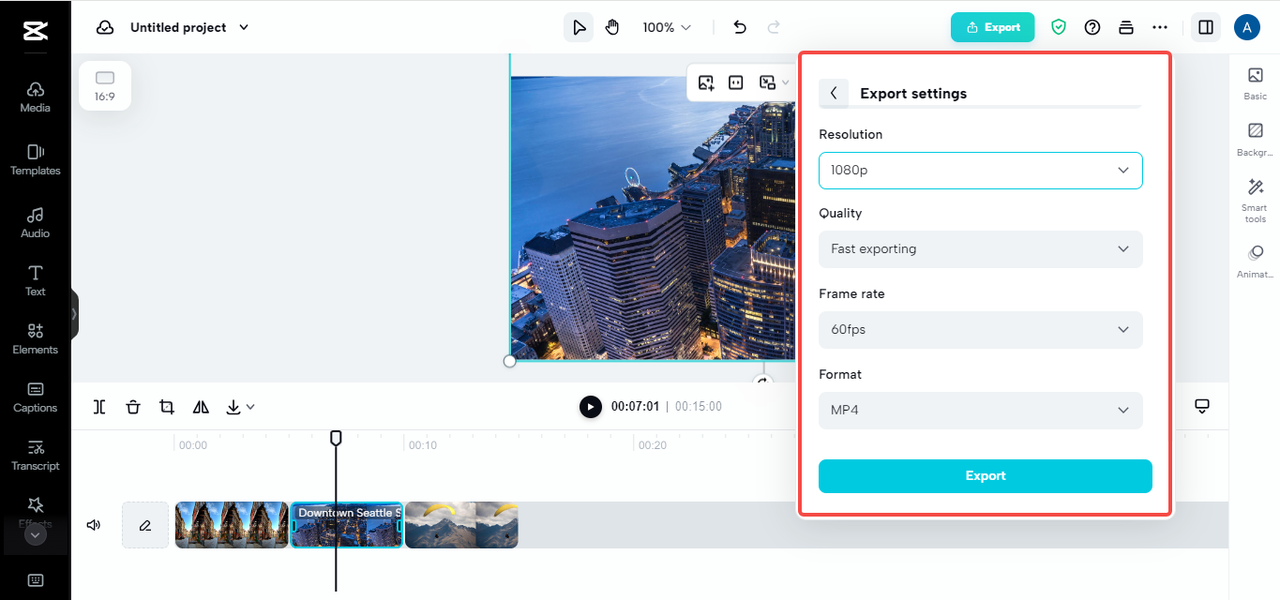
Task: Click the rotate handle below the preview
Action: (763, 381)
